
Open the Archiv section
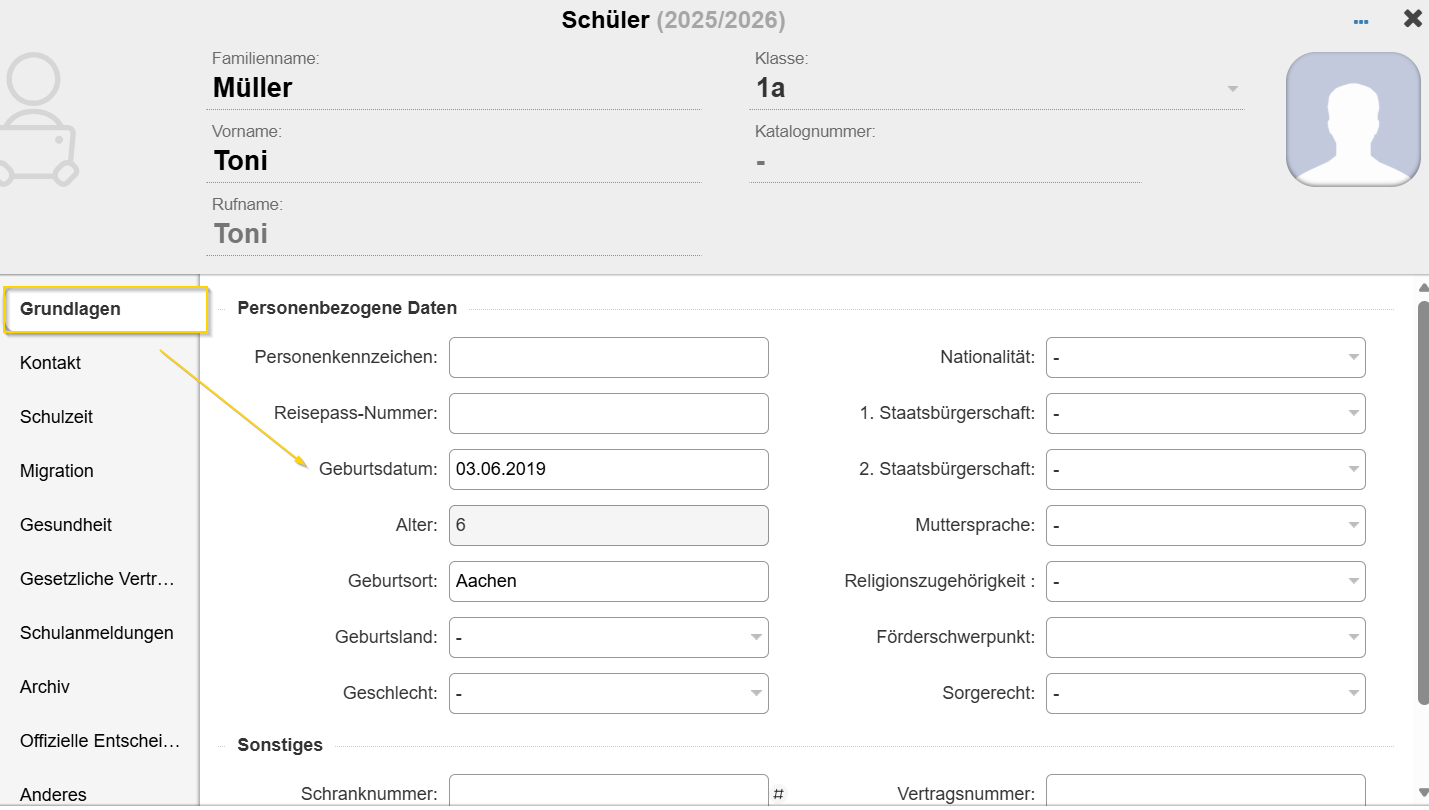click(45, 687)
